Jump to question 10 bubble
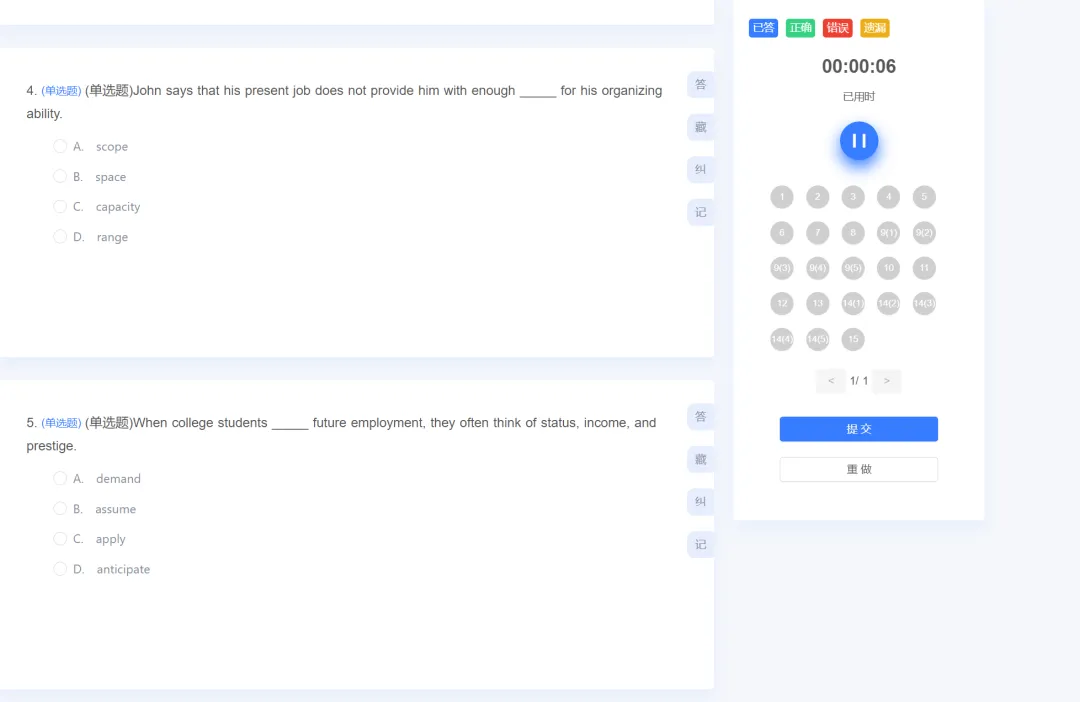This screenshot has height=702, width=1080. (889, 268)
